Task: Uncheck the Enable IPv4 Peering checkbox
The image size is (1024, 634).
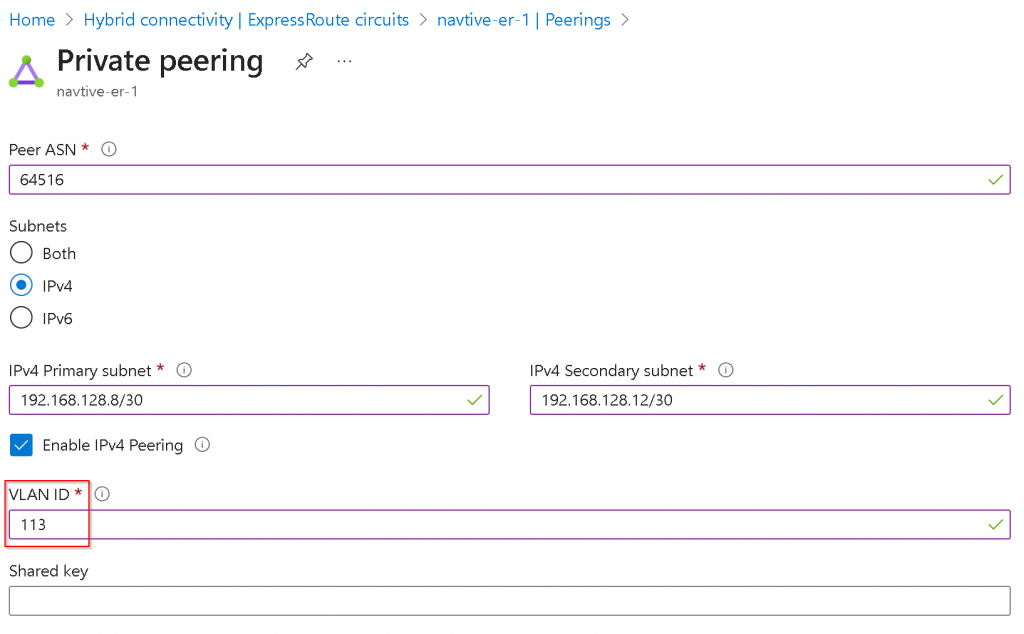Action: click(21, 445)
